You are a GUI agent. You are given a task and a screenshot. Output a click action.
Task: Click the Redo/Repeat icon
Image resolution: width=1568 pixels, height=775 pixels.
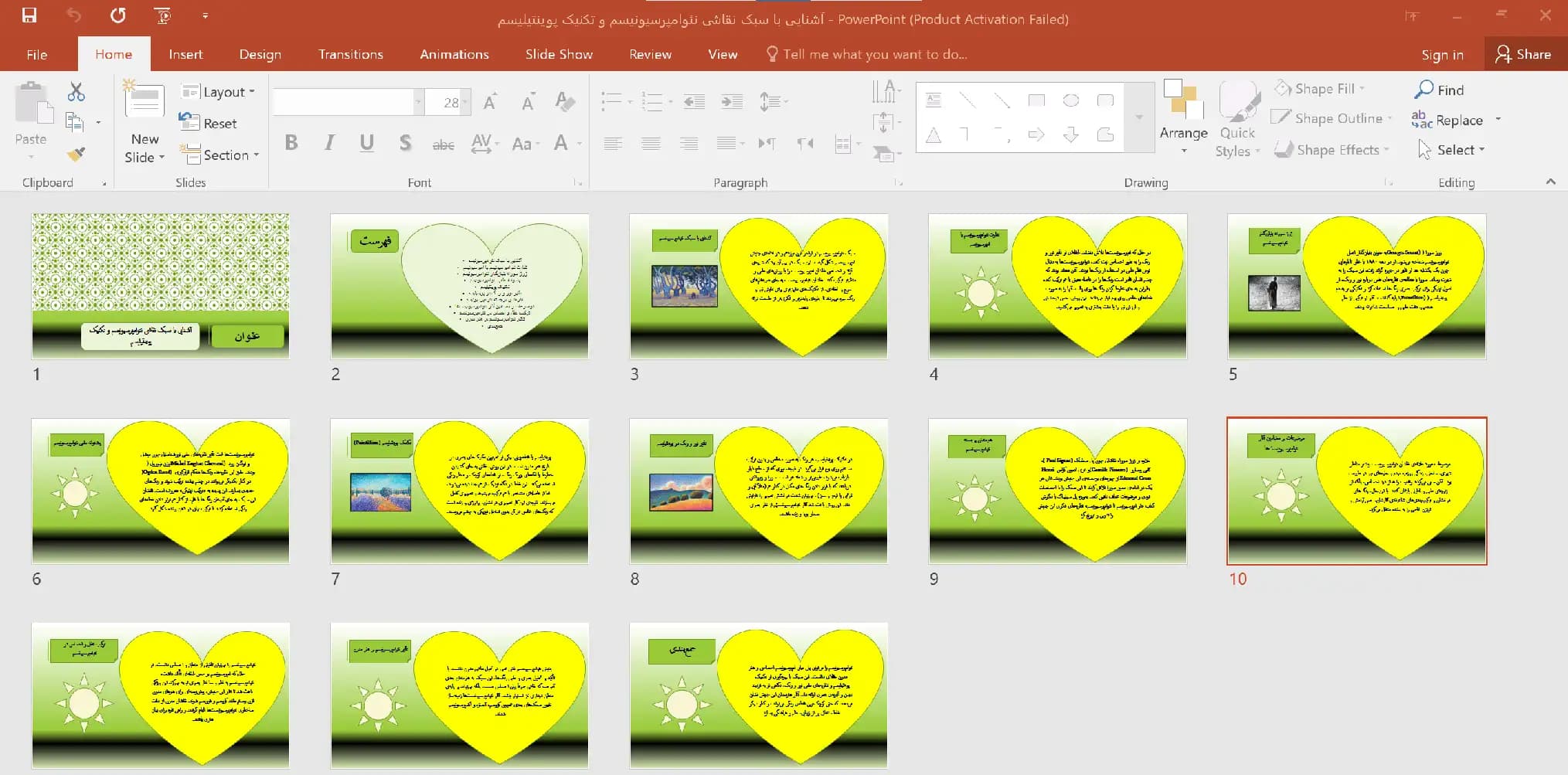click(118, 15)
